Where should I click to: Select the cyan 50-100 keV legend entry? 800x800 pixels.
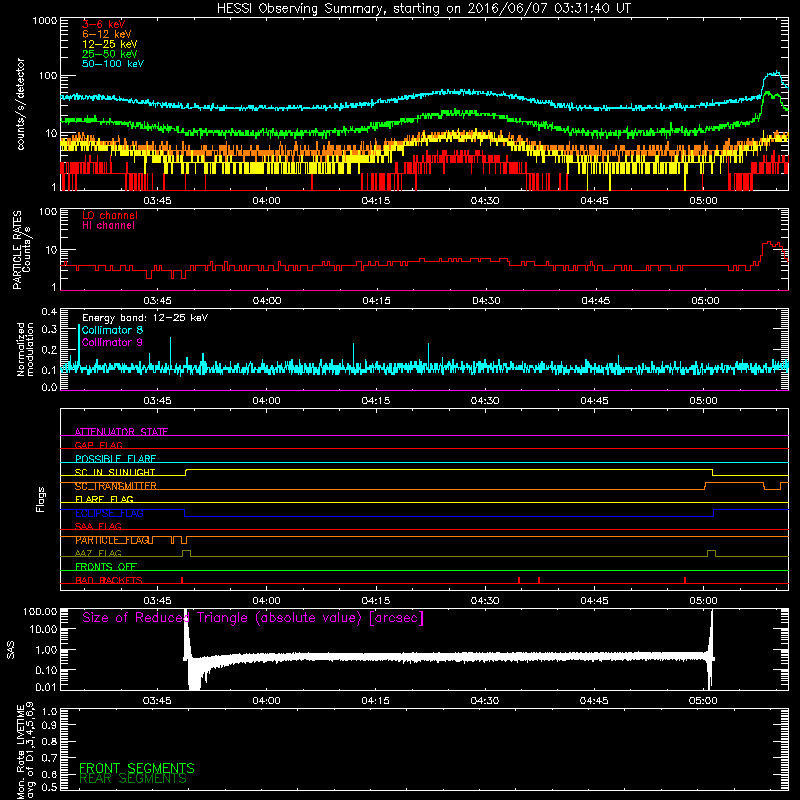pyautogui.click(x=113, y=64)
